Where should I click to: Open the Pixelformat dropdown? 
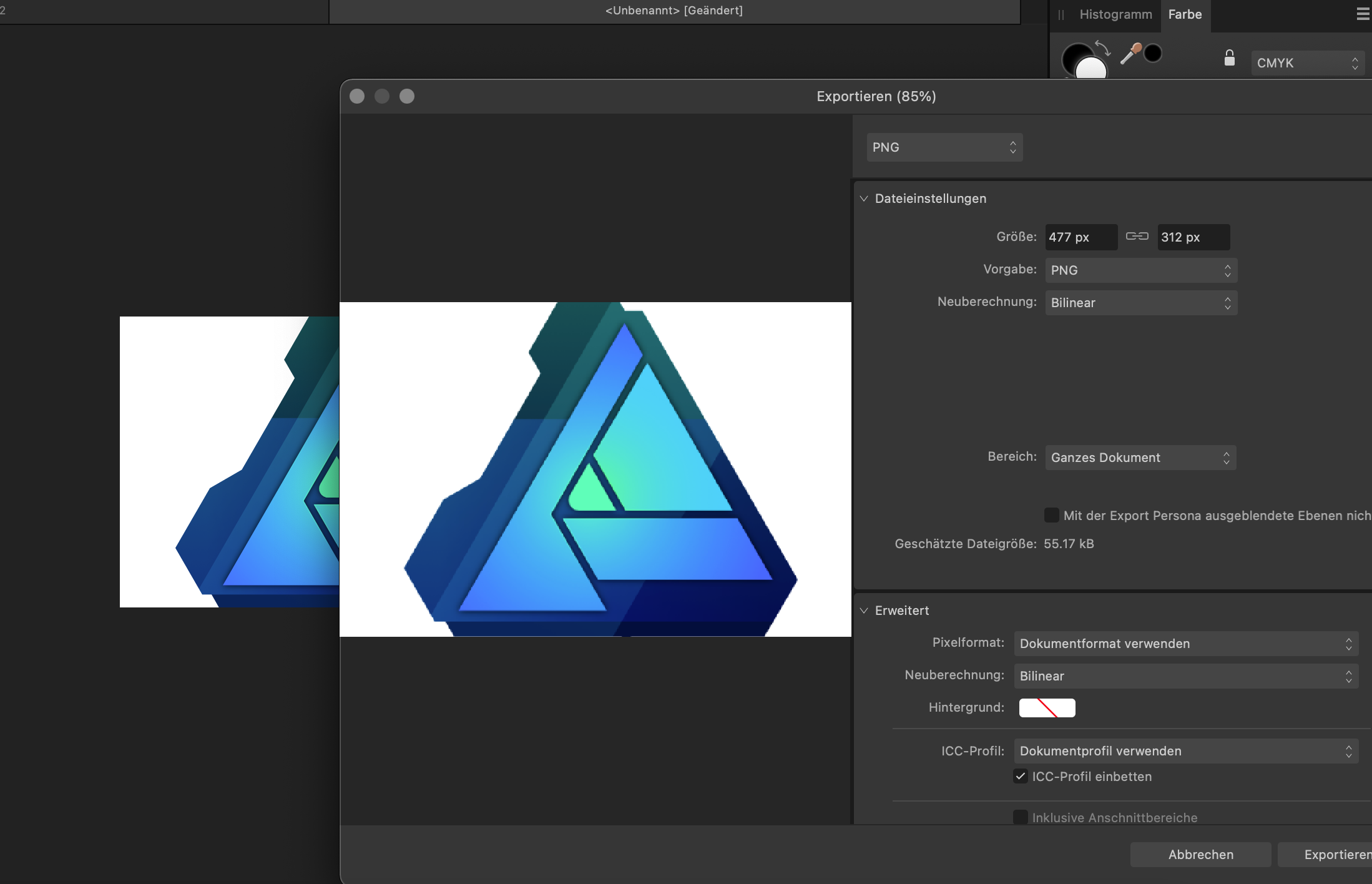[x=1186, y=644]
